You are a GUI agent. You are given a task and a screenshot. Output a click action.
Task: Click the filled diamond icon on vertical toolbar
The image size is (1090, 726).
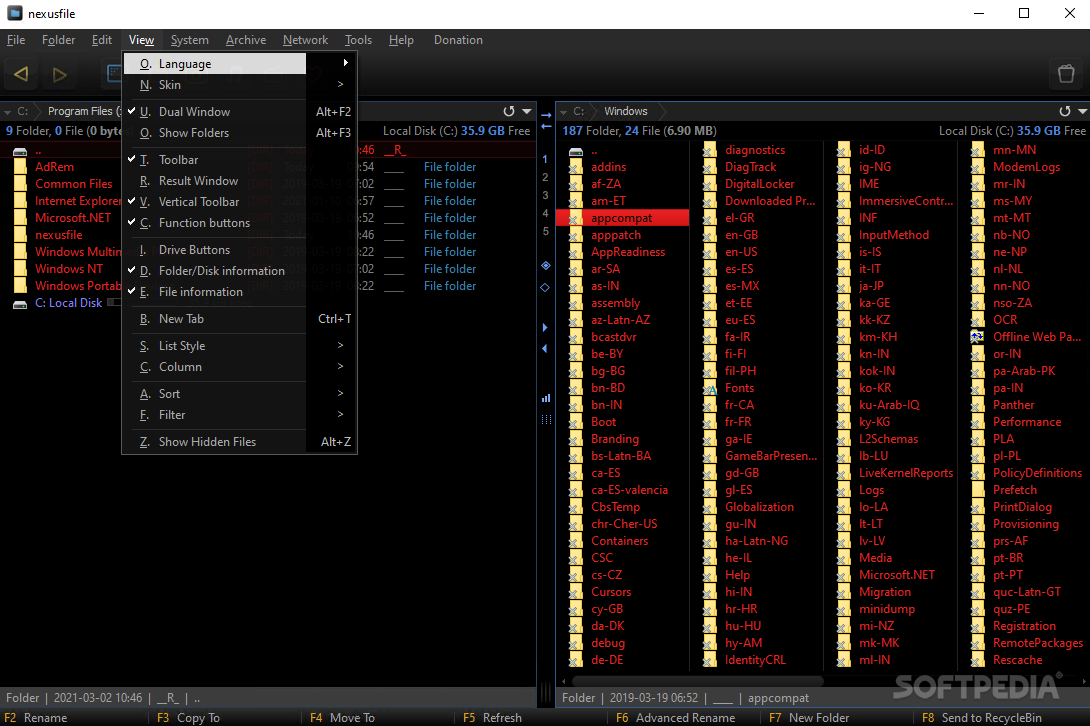[546, 266]
